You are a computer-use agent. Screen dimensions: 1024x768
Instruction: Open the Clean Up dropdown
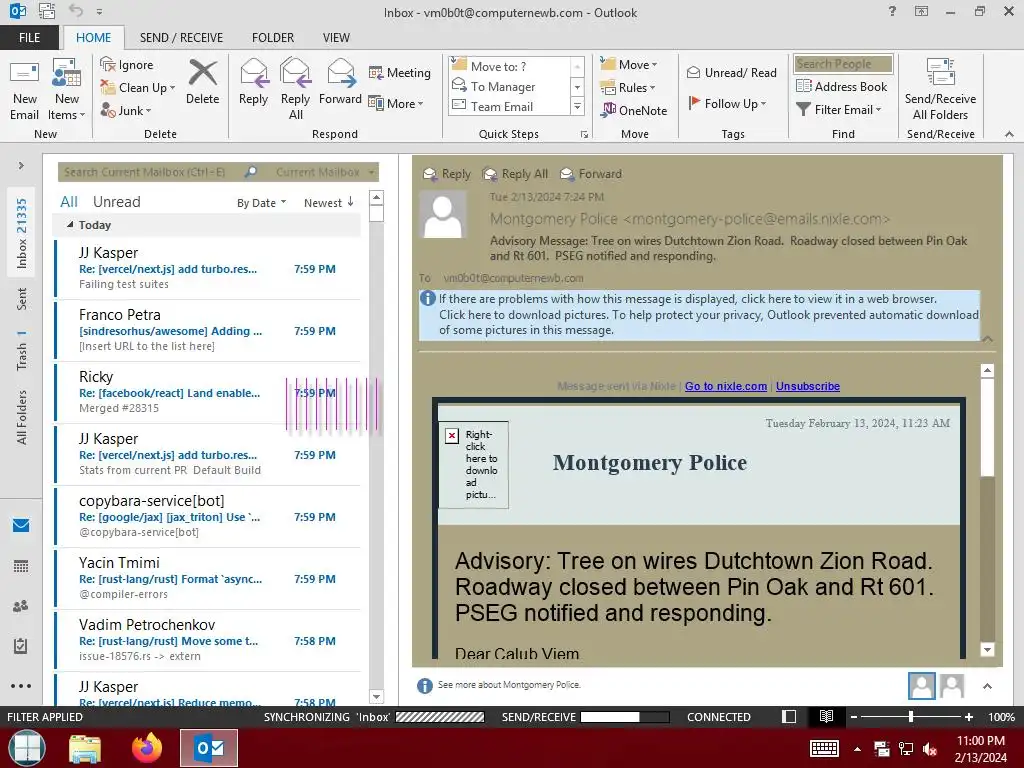coord(138,88)
